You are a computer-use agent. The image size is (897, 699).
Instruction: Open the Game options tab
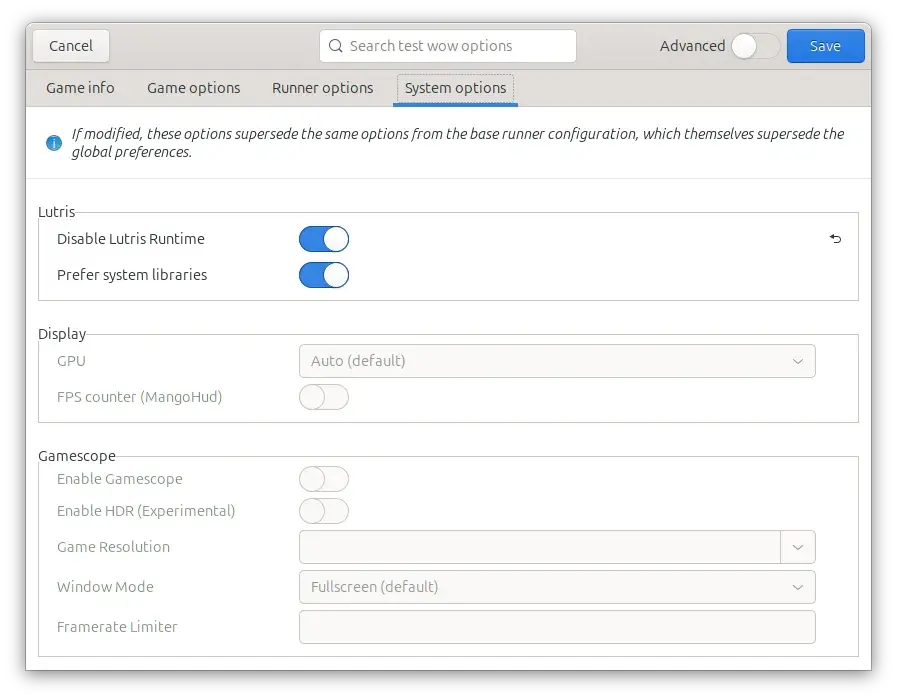pyautogui.click(x=193, y=88)
